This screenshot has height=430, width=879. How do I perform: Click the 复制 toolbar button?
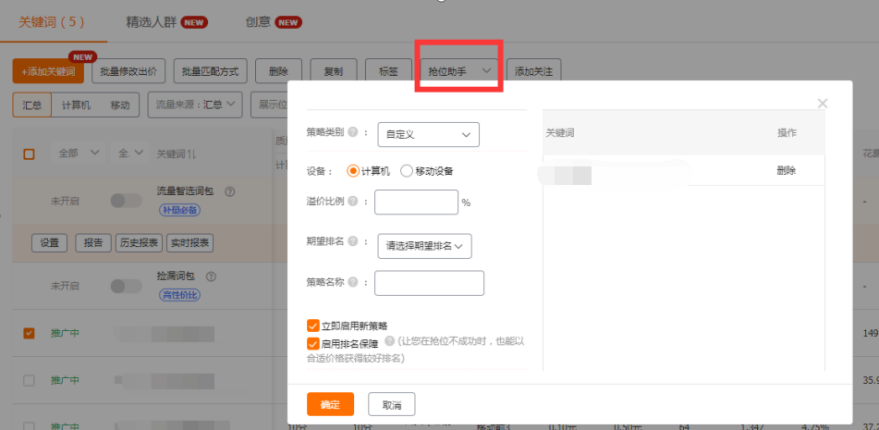point(334,71)
